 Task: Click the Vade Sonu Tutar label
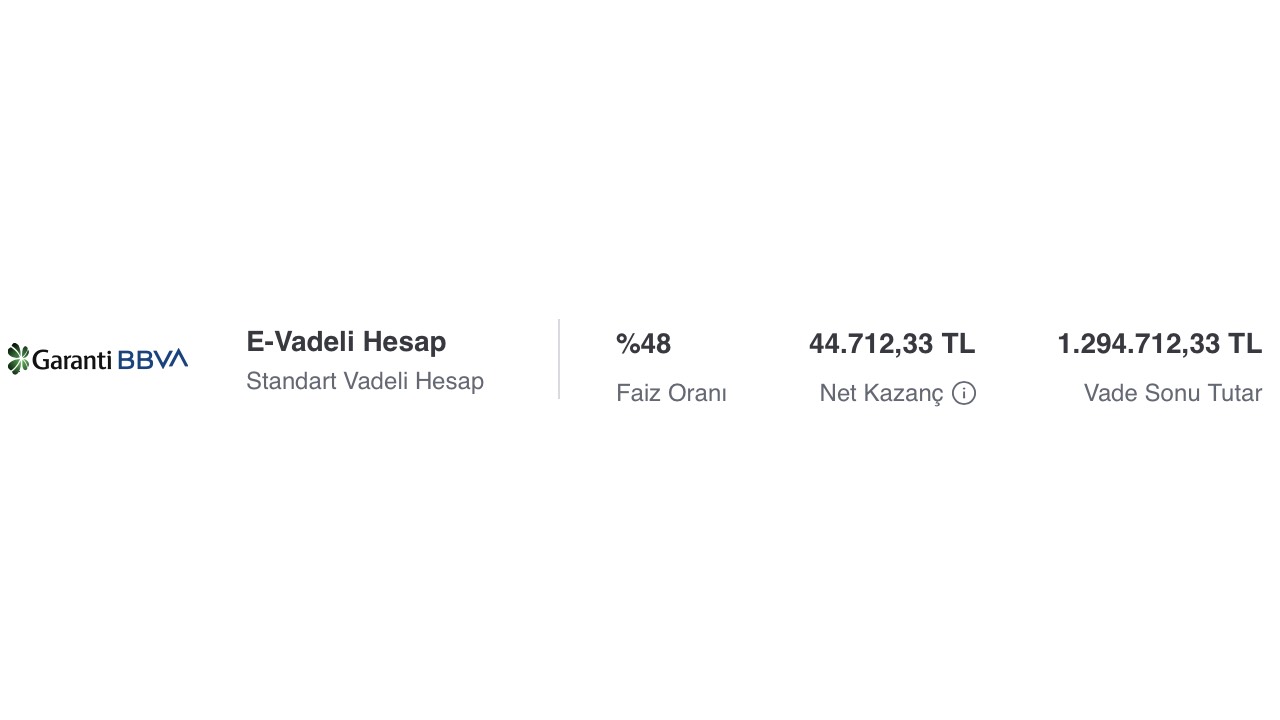(1173, 393)
